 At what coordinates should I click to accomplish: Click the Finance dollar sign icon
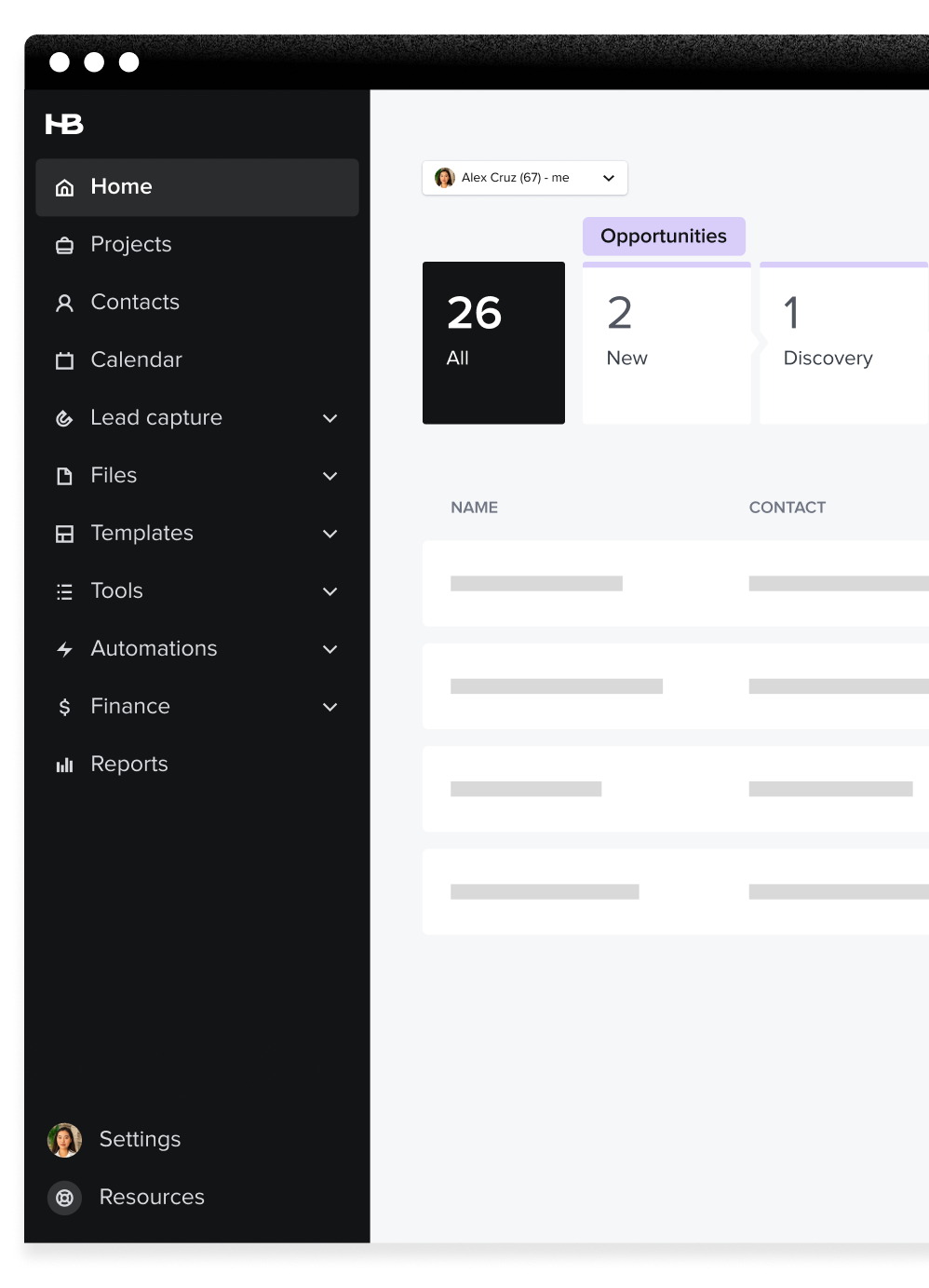pyautogui.click(x=64, y=708)
